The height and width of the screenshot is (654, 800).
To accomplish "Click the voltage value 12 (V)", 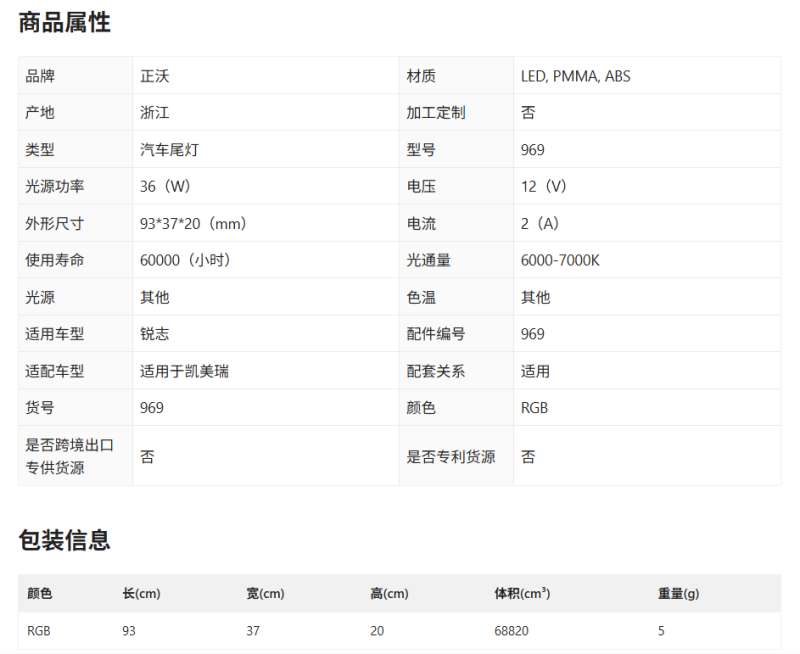I will click(x=544, y=186).
